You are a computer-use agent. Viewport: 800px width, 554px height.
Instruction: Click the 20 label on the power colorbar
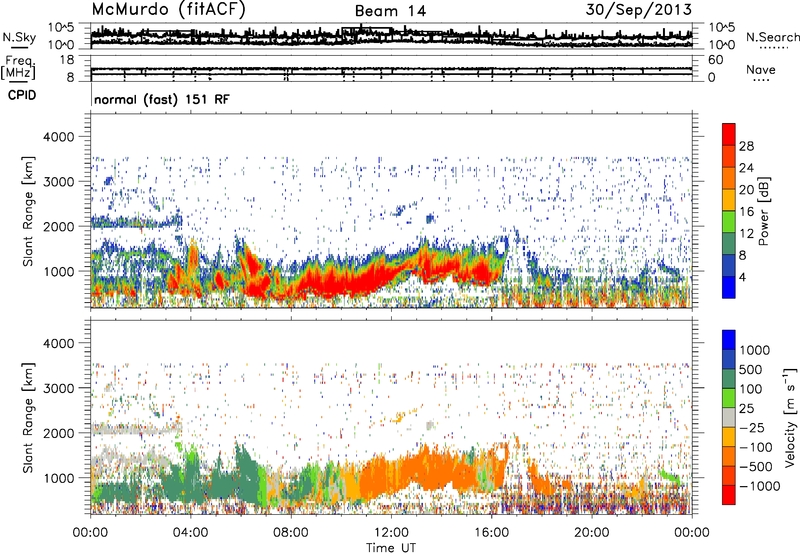point(746,190)
